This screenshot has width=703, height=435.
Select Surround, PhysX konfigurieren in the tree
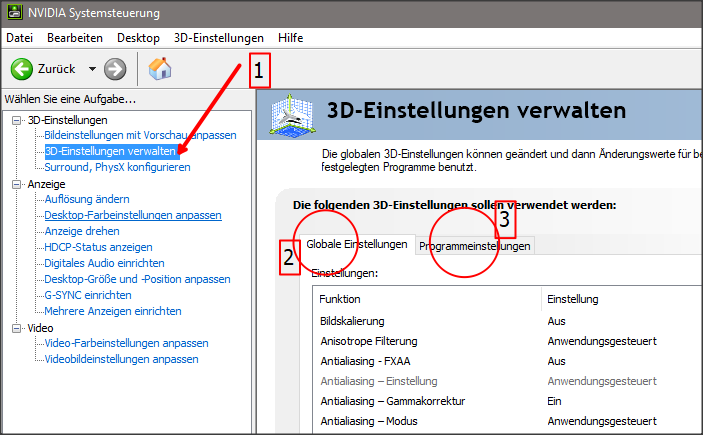coord(117,167)
